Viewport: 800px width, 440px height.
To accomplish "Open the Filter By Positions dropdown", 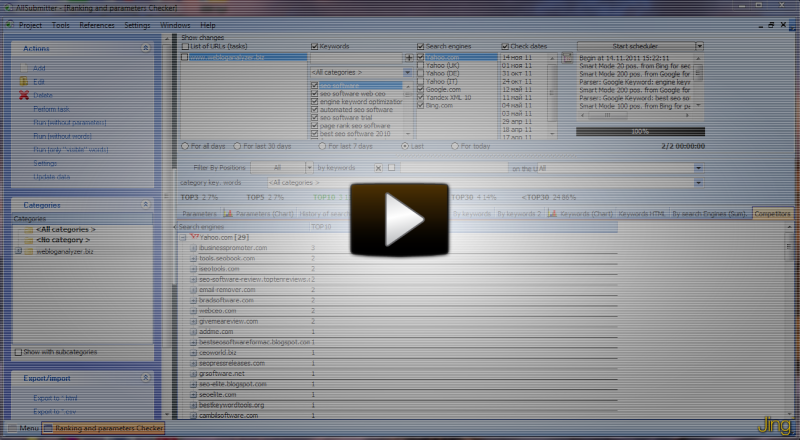I will point(308,168).
